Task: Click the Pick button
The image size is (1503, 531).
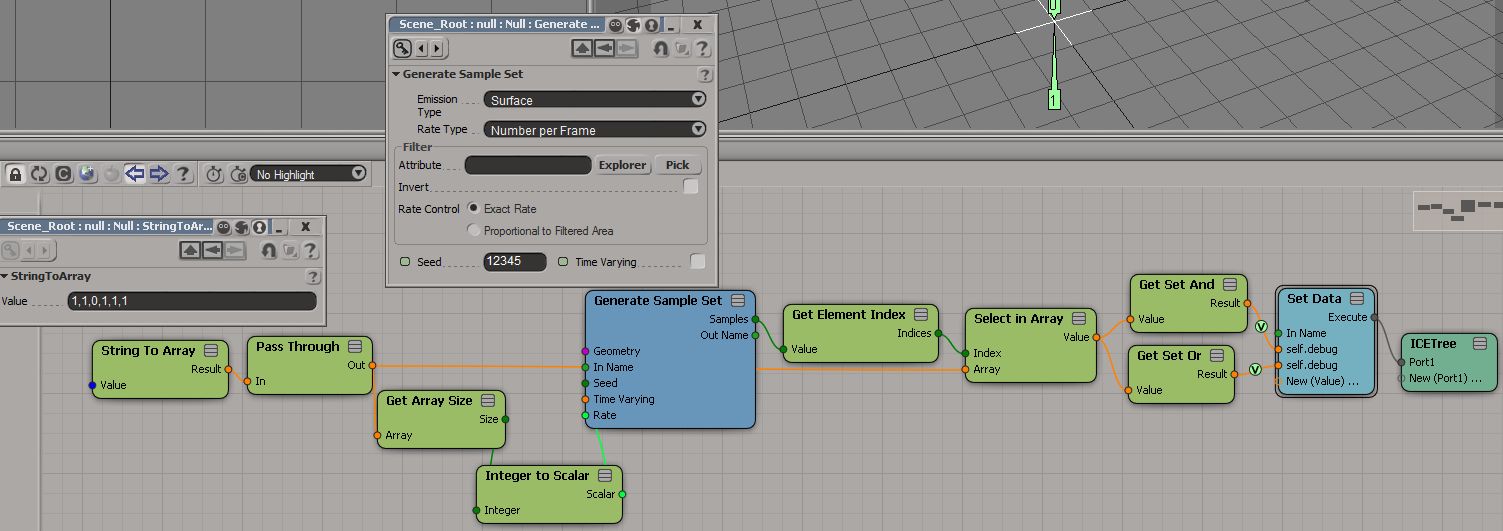Action: 677,165
